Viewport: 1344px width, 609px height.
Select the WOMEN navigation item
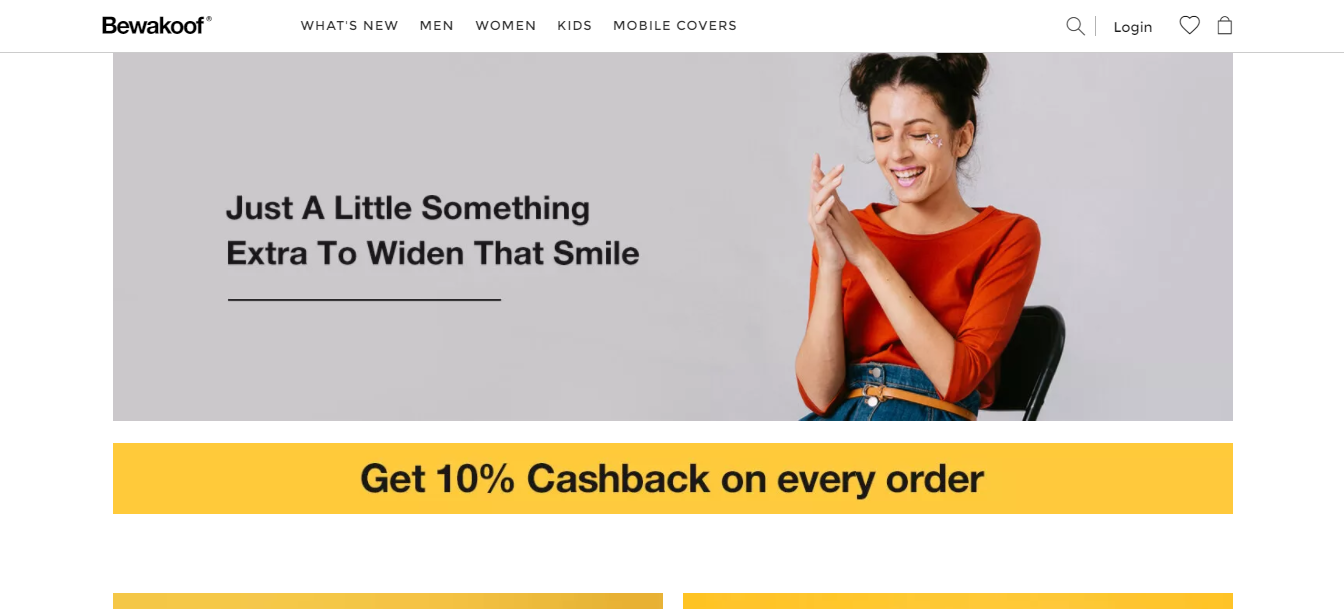pyautogui.click(x=506, y=26)
